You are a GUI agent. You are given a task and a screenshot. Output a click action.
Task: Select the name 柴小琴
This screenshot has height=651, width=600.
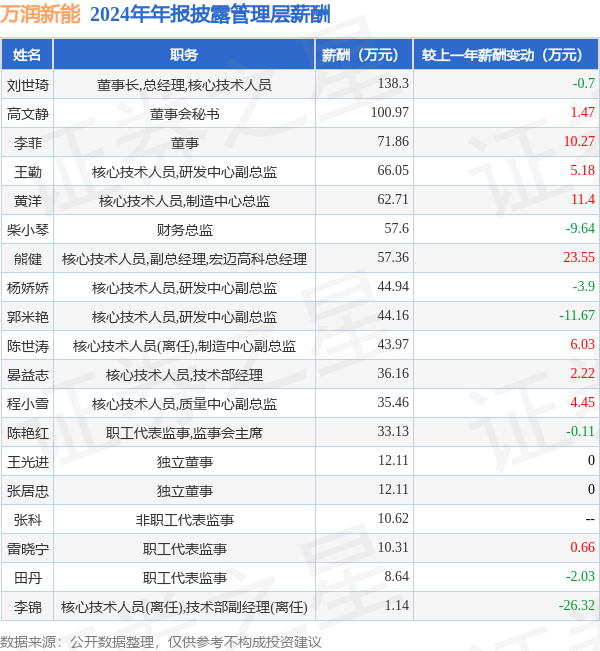28,230
